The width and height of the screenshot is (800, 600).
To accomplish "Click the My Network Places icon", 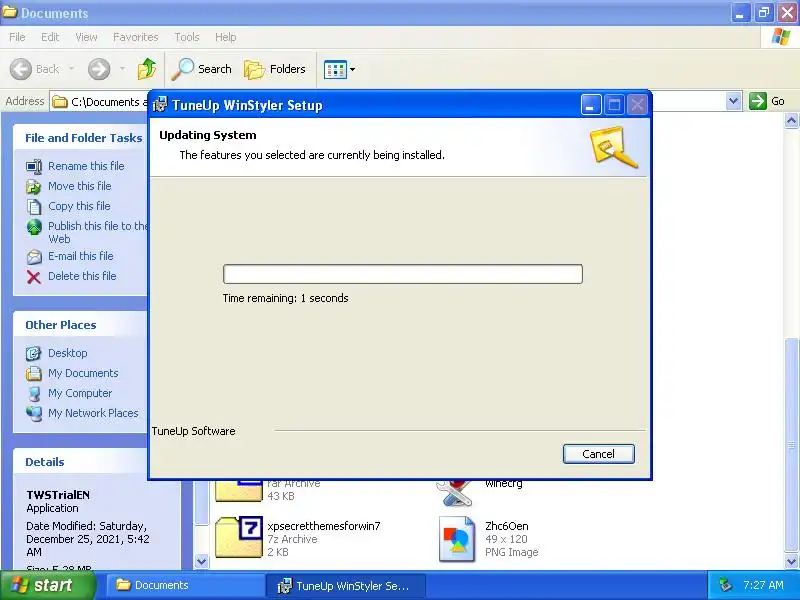I will click(x=34, y=413).
